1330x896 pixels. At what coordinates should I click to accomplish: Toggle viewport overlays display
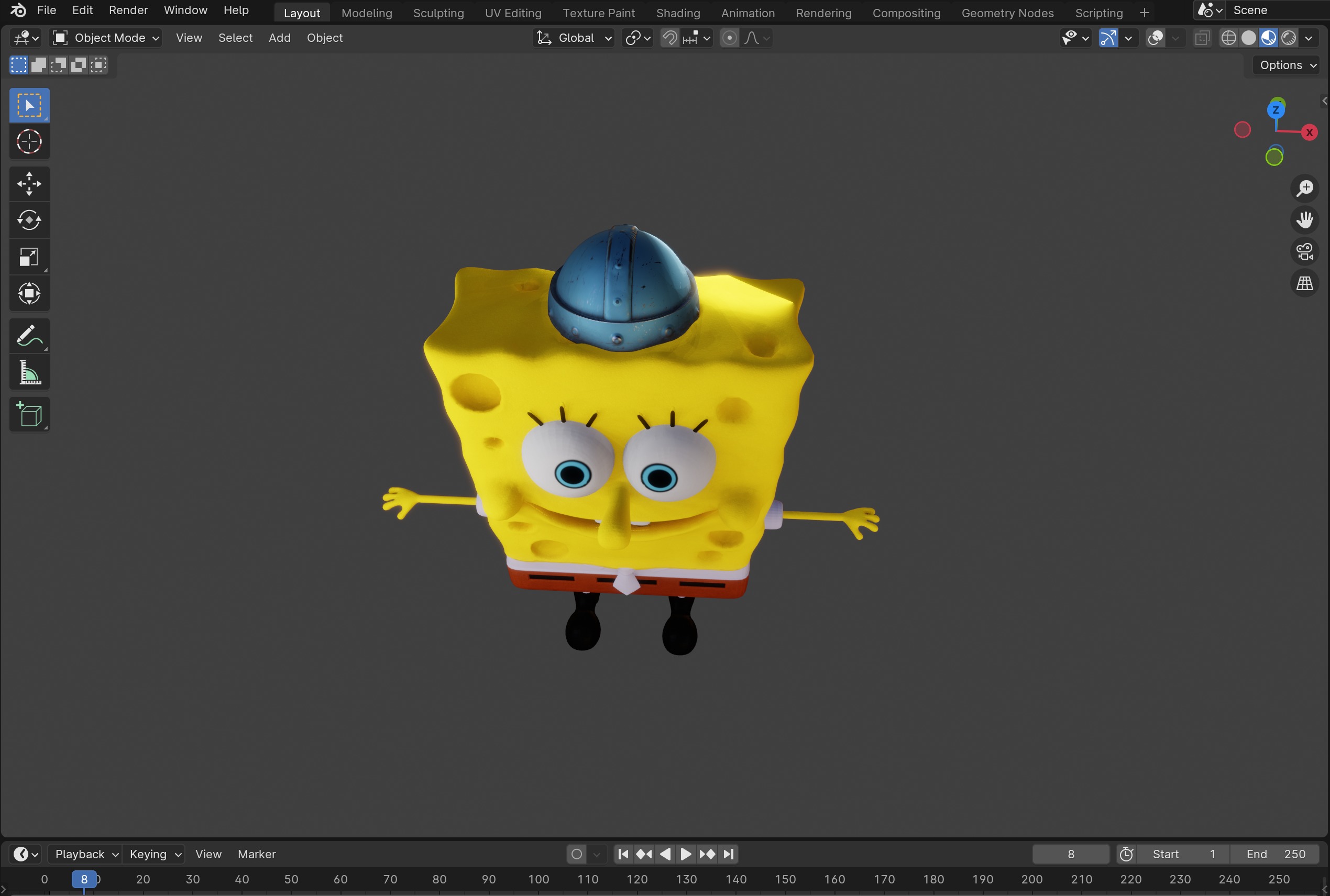pos(1155,38)
